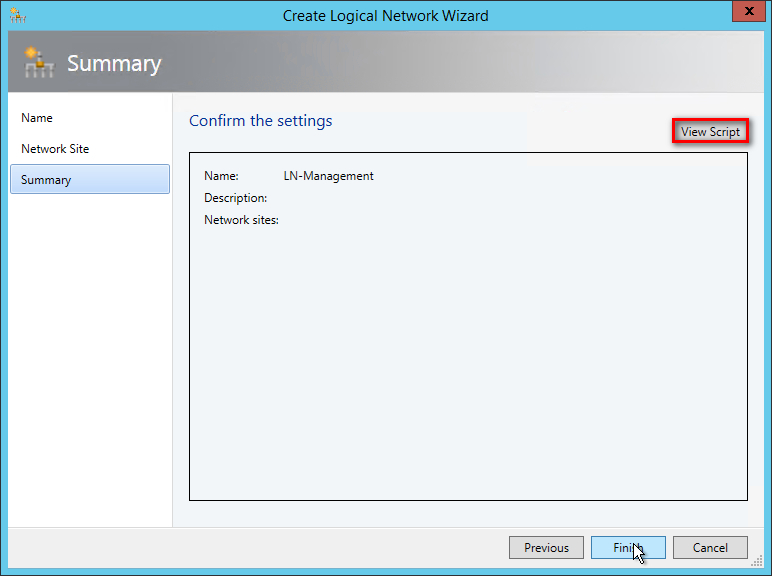The height and width of the screenshot is (576, 772).
Task: Click the LN-Management name value
Action: [x=328, y=176]
